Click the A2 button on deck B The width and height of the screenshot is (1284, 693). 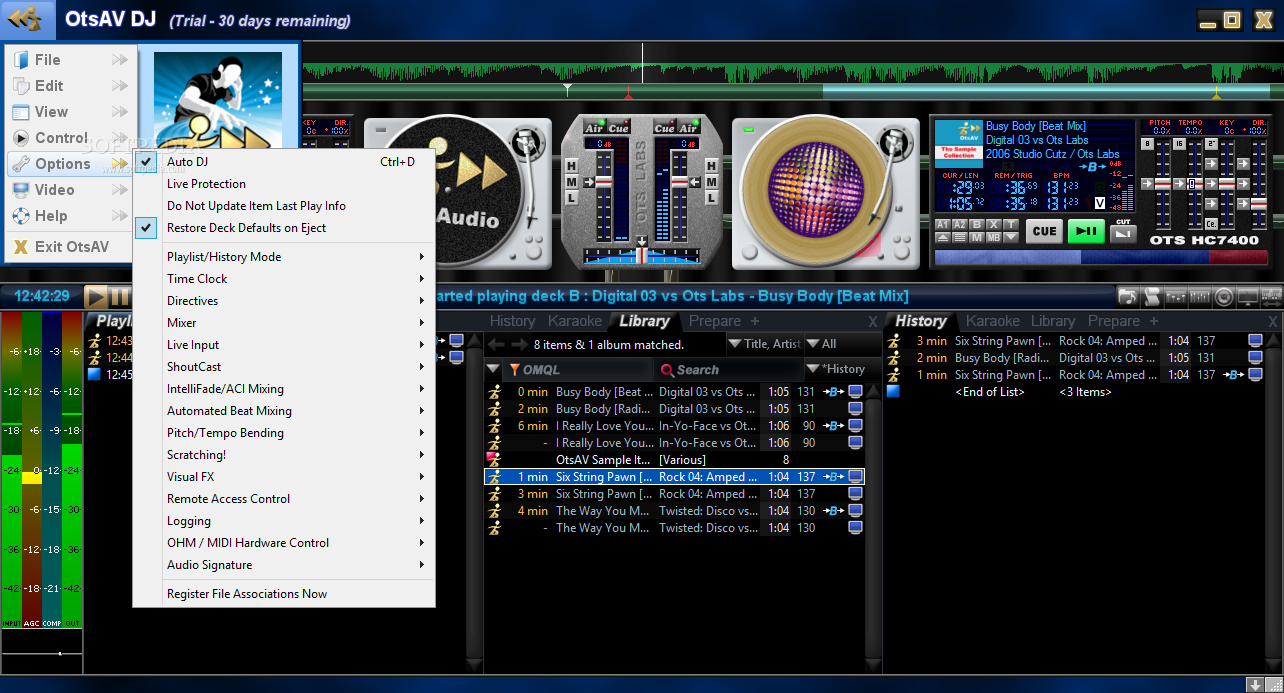(x=960, y=224)
